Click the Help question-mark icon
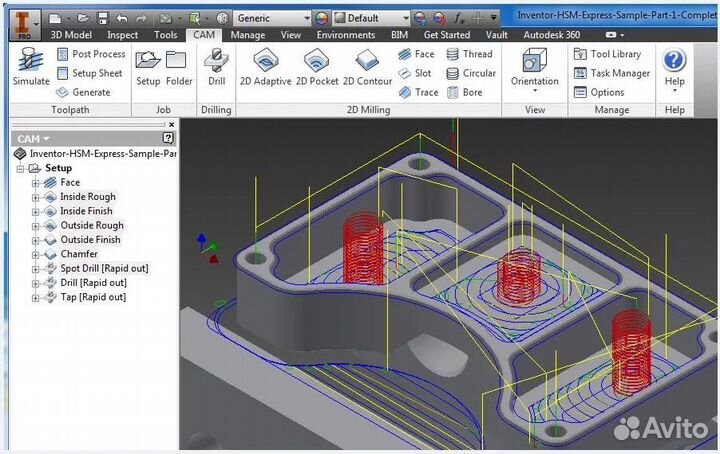 [x=674, y=60]
